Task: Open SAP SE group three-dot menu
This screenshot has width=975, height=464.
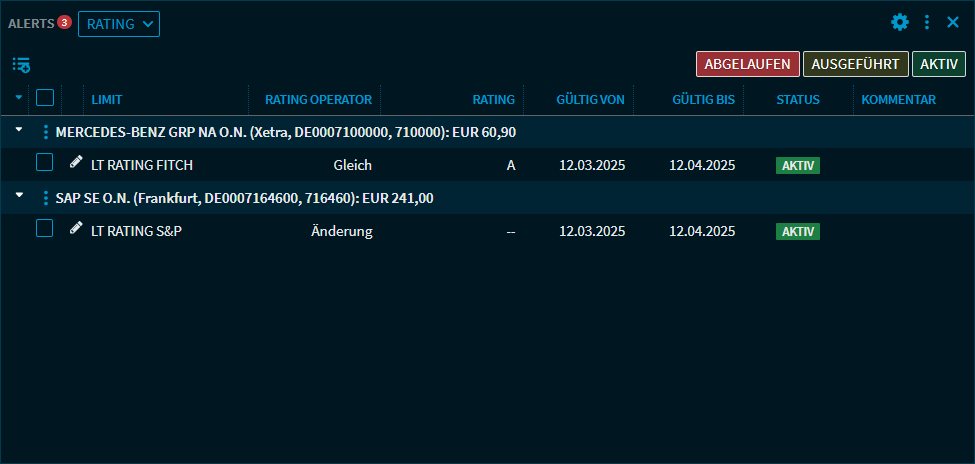Action: pos(45,198)
